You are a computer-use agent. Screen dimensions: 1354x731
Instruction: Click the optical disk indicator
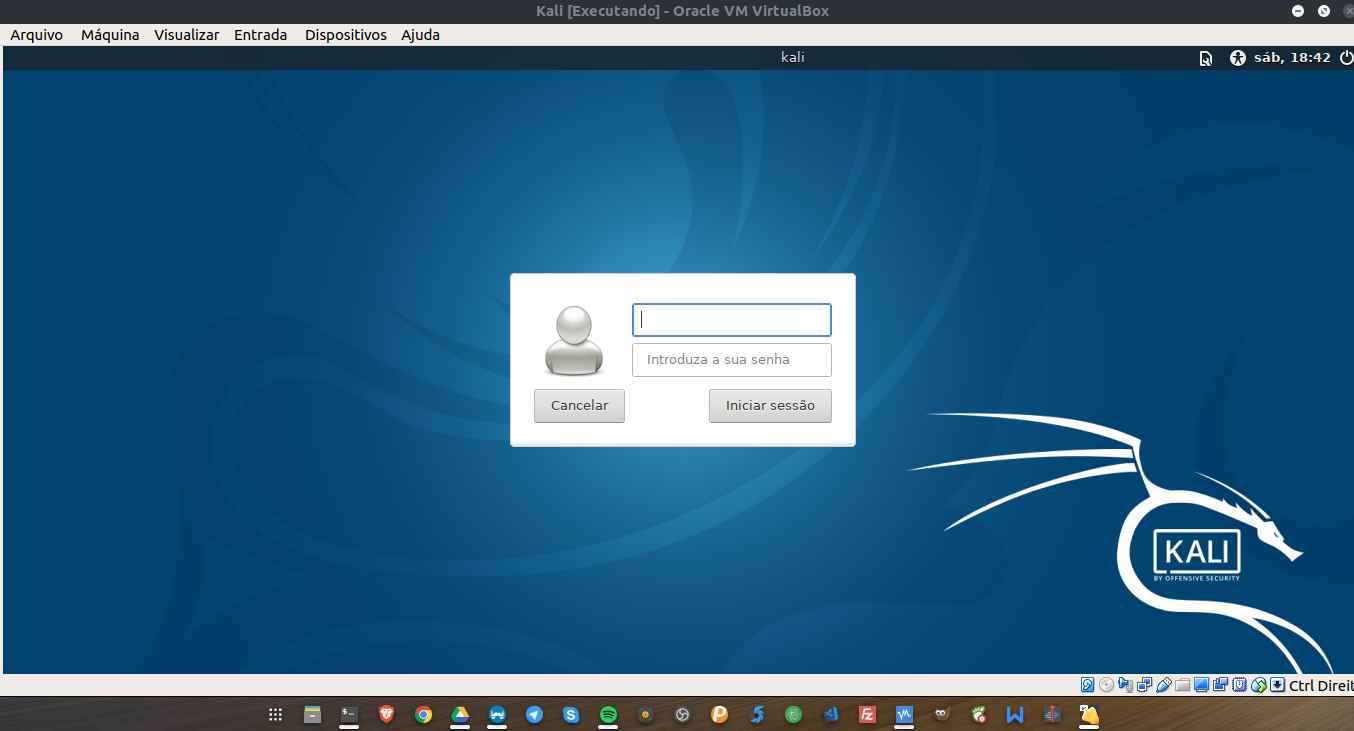1106,685
